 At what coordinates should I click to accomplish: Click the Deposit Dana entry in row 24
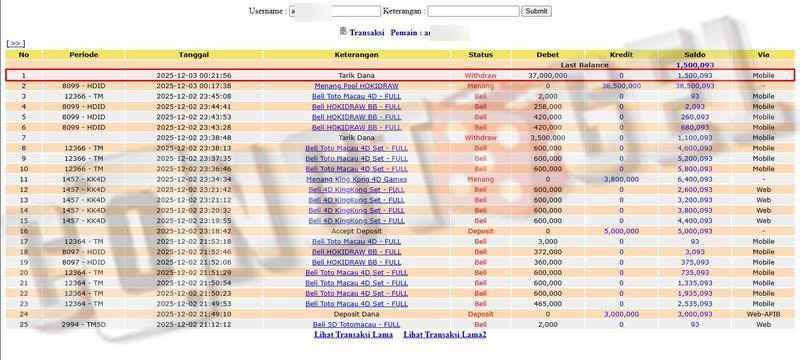pos(356,314)
